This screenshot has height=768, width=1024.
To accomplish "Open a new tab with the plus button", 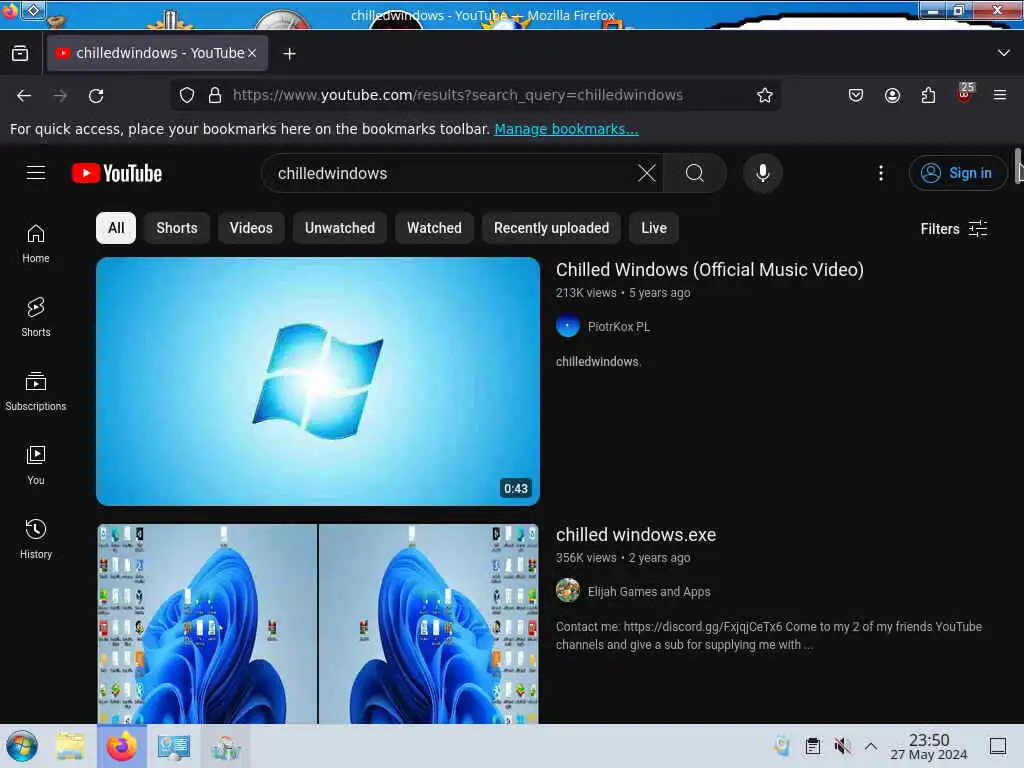I will pyautogui.click(x=289, y=54).
